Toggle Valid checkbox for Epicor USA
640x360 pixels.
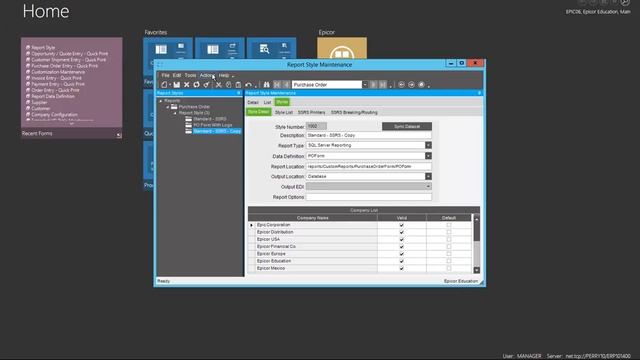(x=402, y=239)
